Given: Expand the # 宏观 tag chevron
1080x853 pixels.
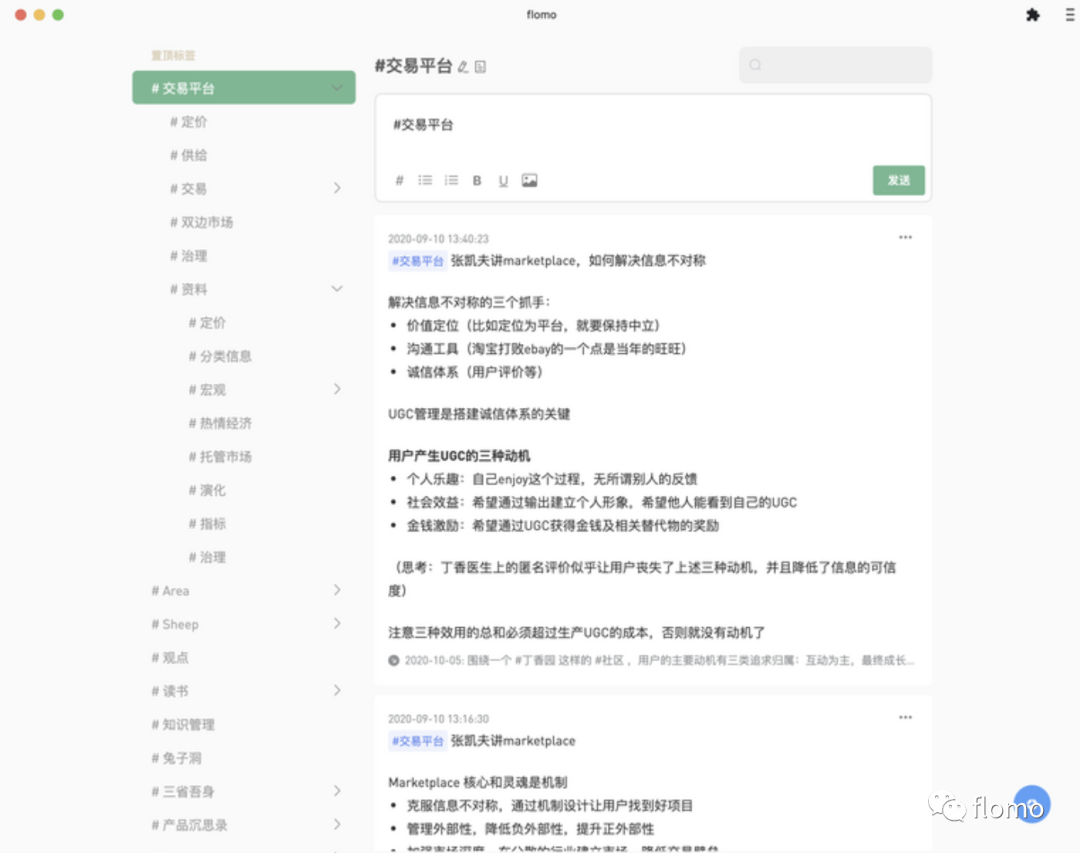Looking at the screenshot, I should pos(337,389).
